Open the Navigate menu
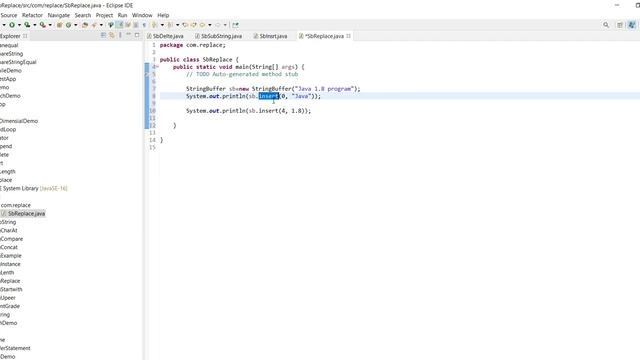Image resolution: width=640 pixels, height=360 pixels. (59, 15)
